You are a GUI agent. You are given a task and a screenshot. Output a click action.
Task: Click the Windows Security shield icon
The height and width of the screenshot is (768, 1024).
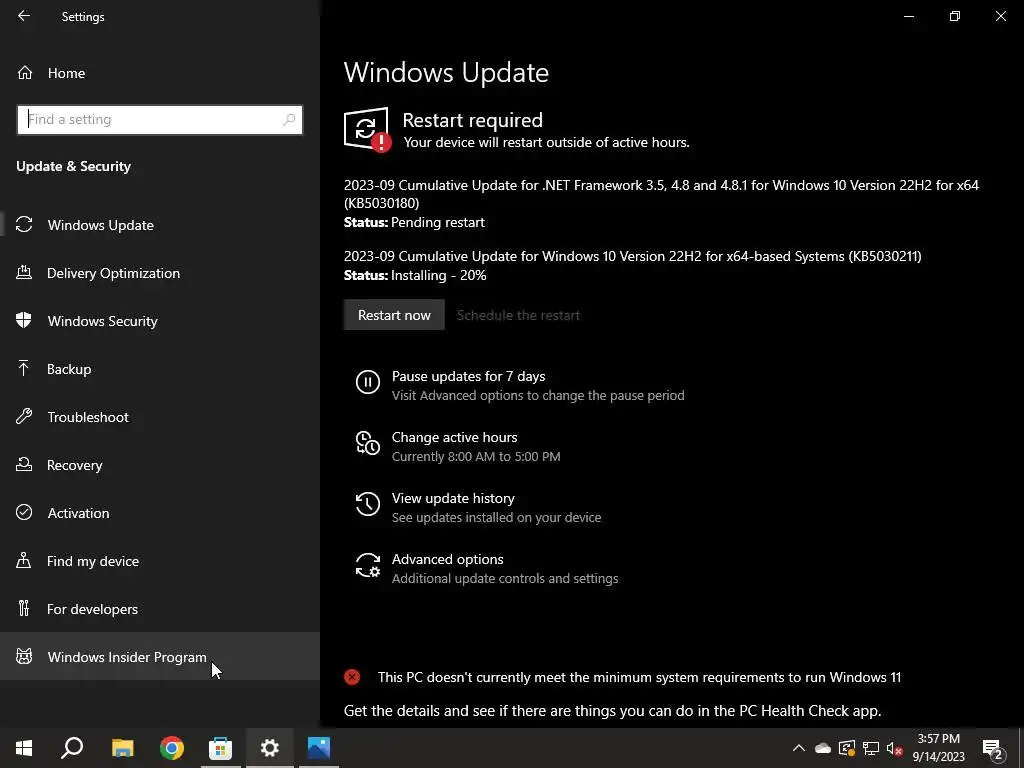coord(24,321)
